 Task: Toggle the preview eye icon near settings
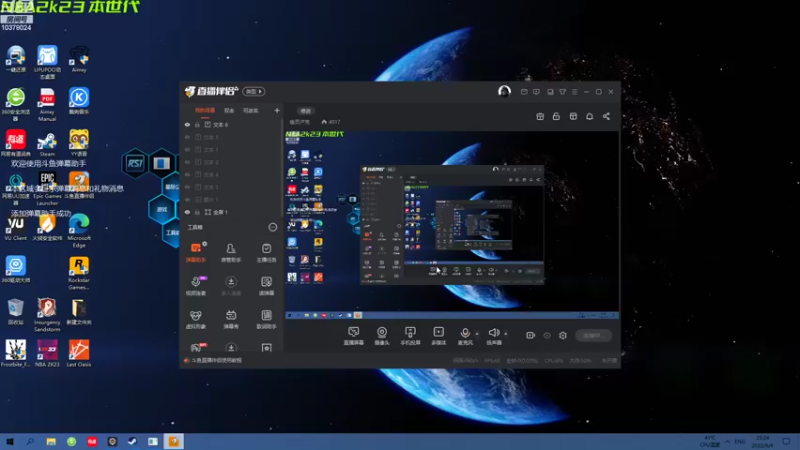tap(547, 335)
